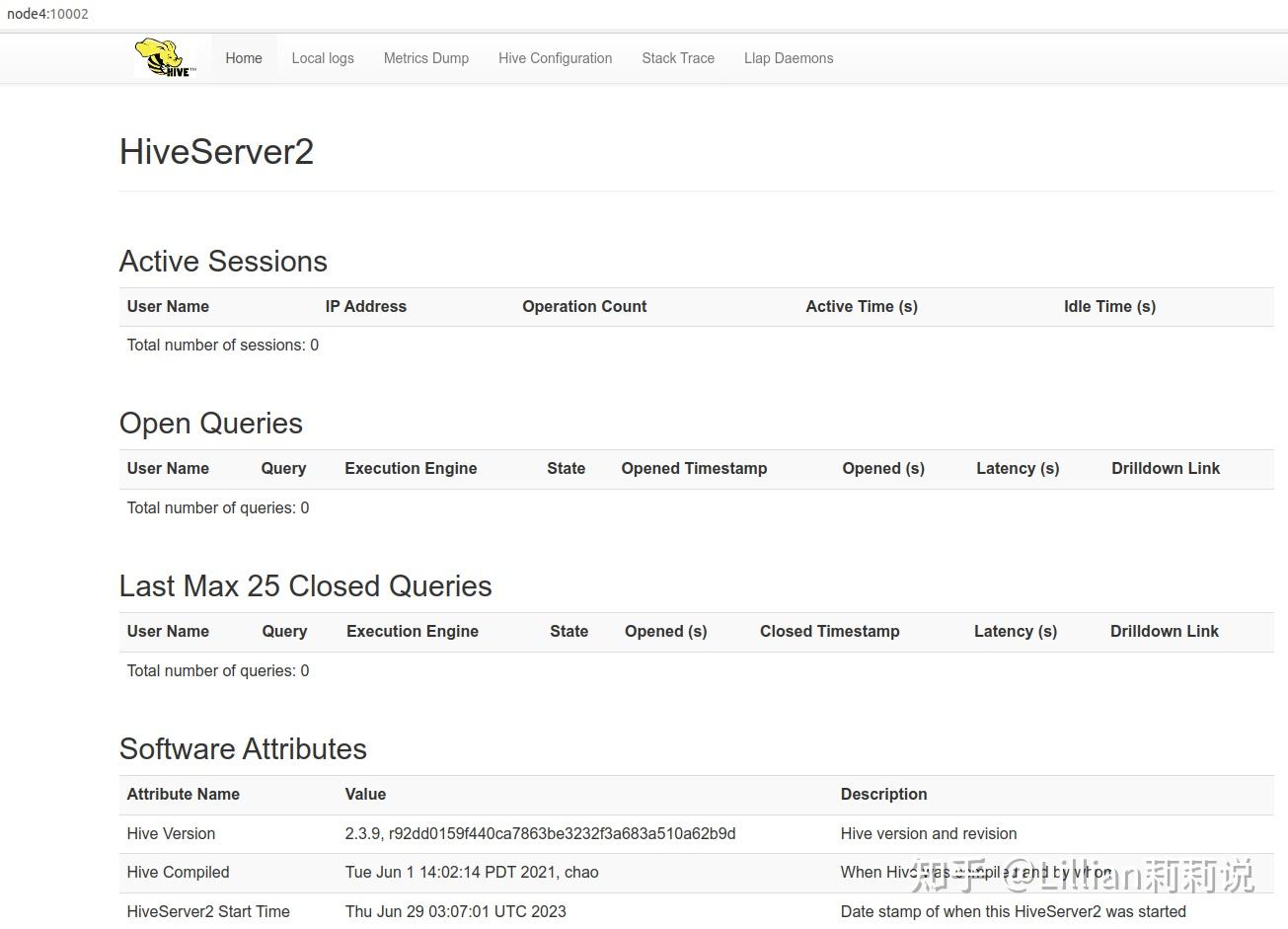Click the Open Queries section heading

(211, 424)
